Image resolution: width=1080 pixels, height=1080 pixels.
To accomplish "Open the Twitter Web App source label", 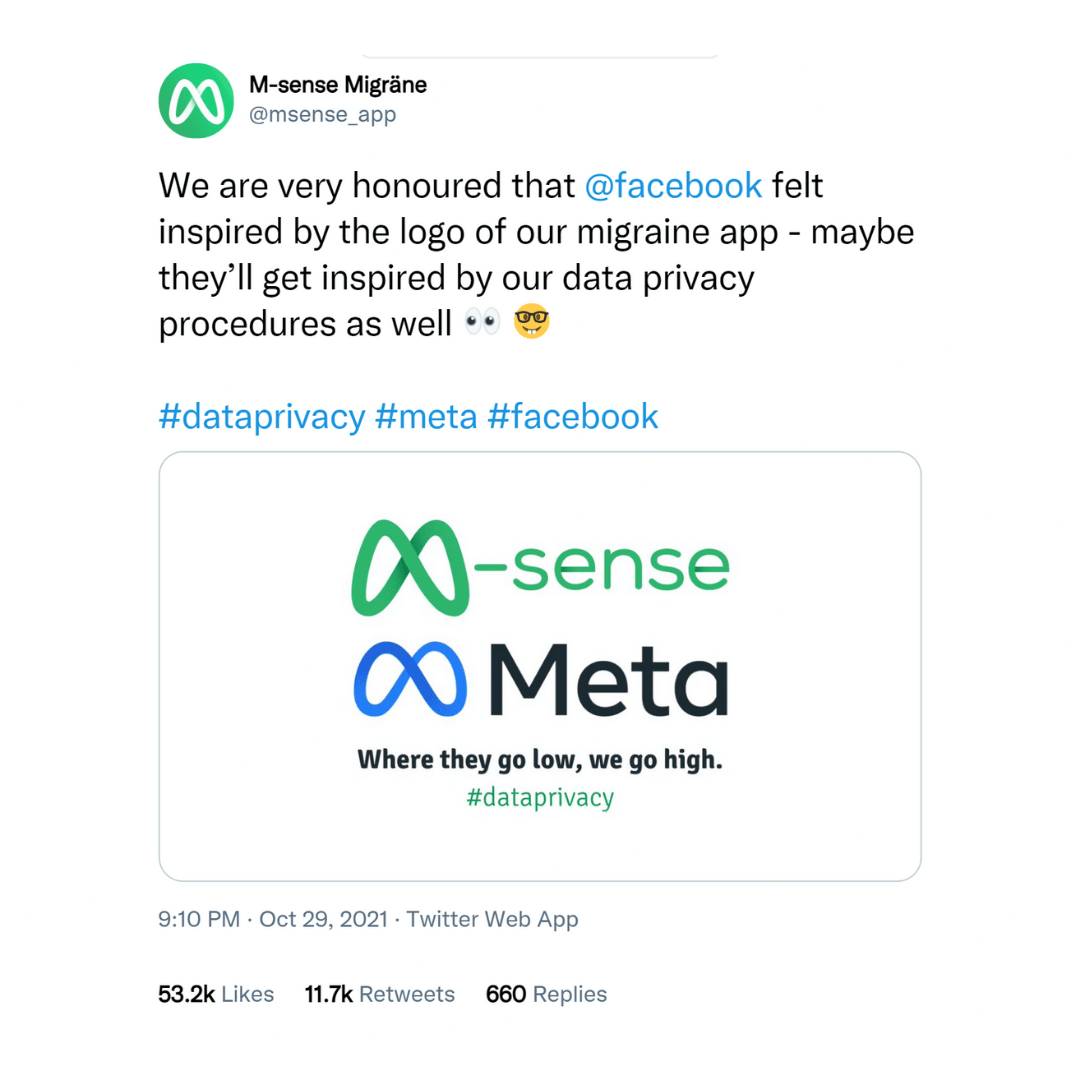I will [492, 919].
